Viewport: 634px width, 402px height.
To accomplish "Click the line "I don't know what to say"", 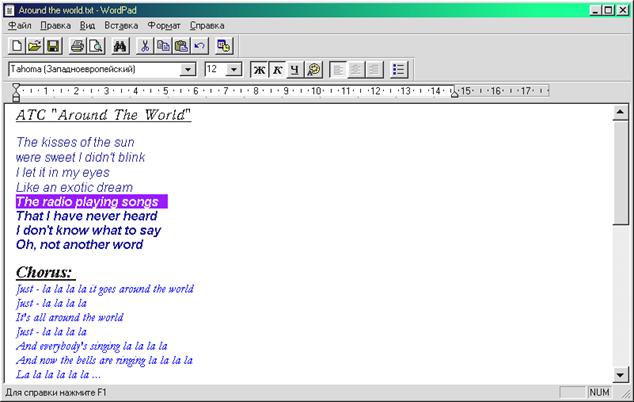I will point(89,231).
